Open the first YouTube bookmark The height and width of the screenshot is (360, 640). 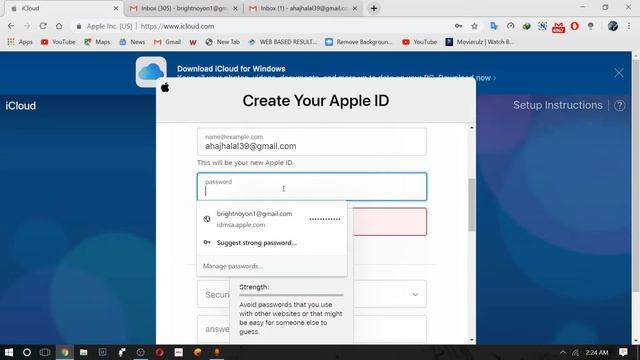click(58, 42)
